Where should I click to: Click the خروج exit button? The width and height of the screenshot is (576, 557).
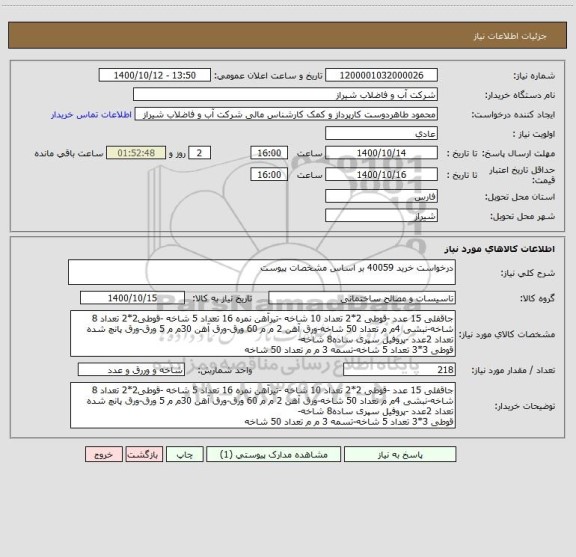point(104,454)
